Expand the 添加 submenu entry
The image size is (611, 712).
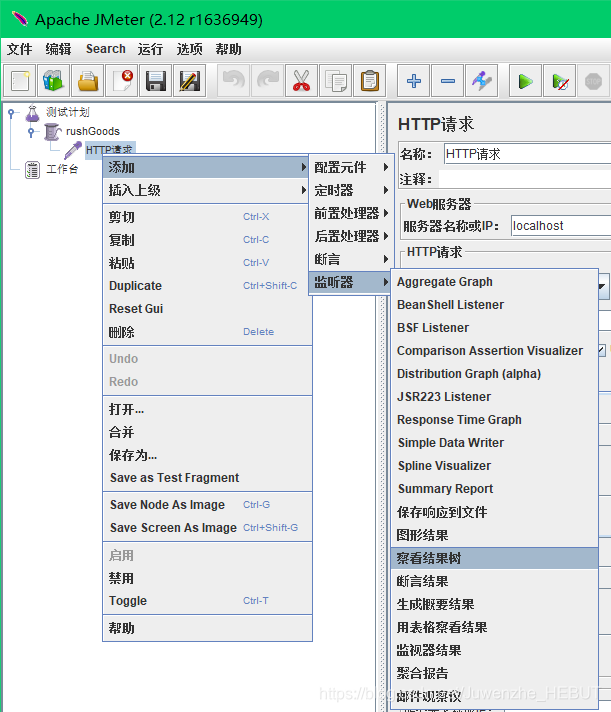(207, 167)
